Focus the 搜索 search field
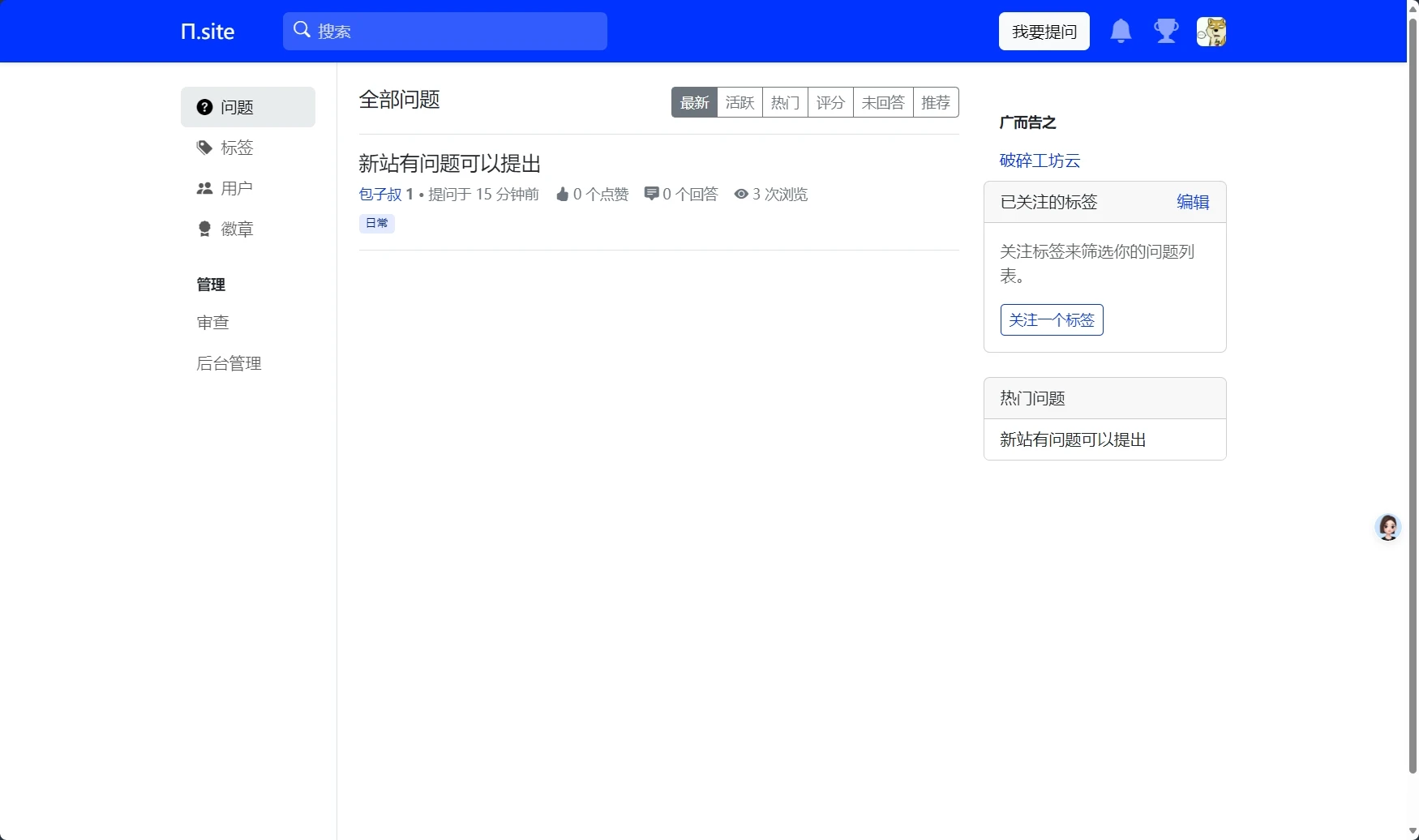The image size is (1419, 840). (x=454, y=32)
